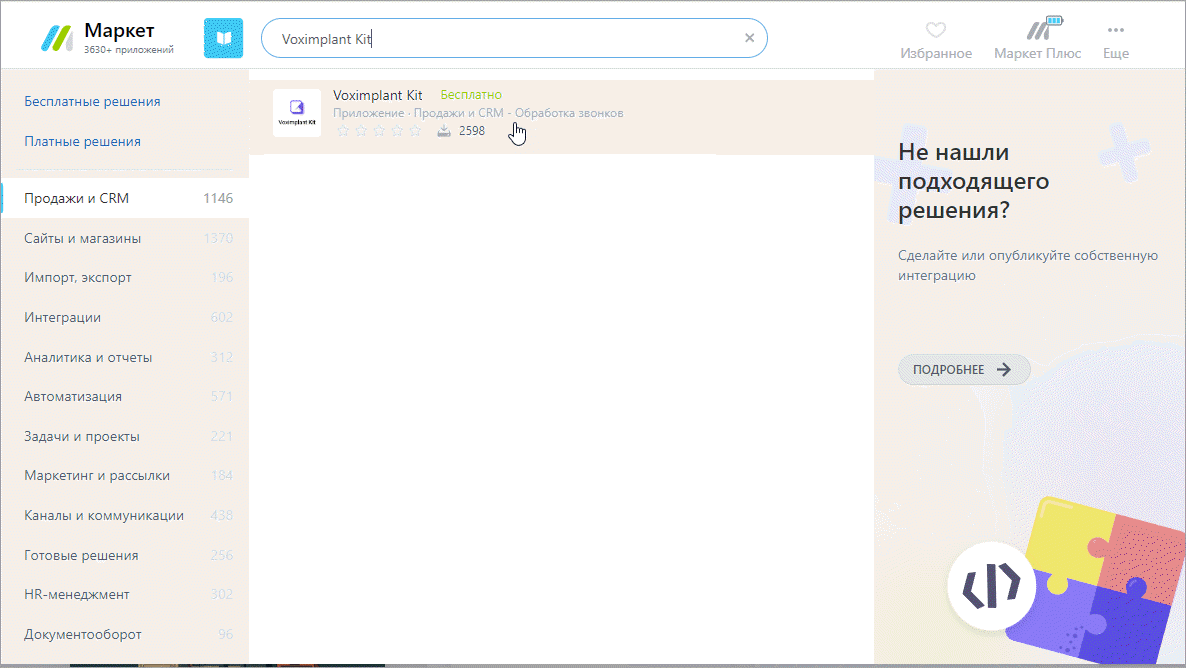The image size is (1186, 668).
Task: Click the Market logo icon
Action: click(57, 38)
